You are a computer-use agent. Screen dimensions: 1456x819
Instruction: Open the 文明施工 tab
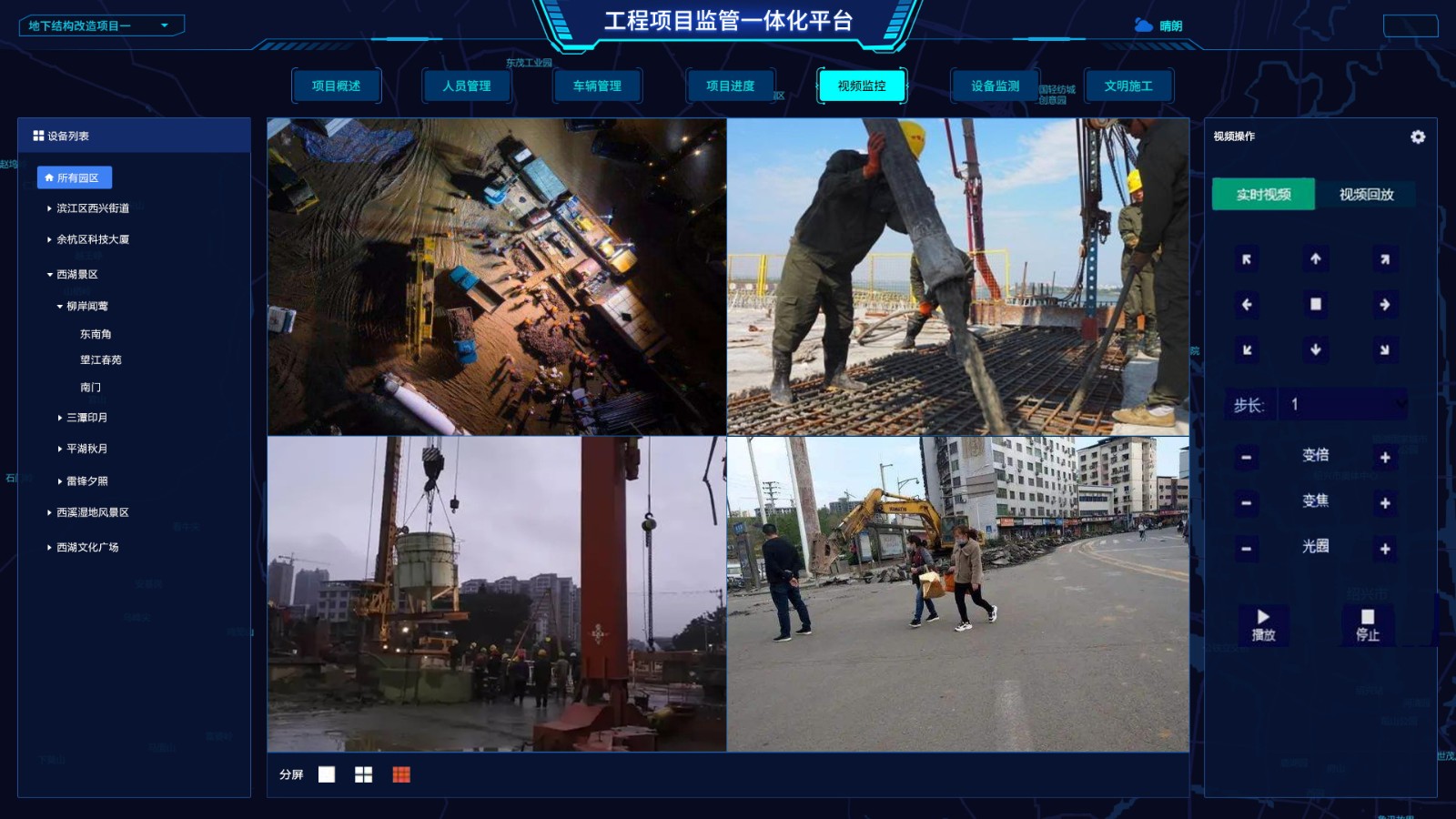pos(1128,86)
